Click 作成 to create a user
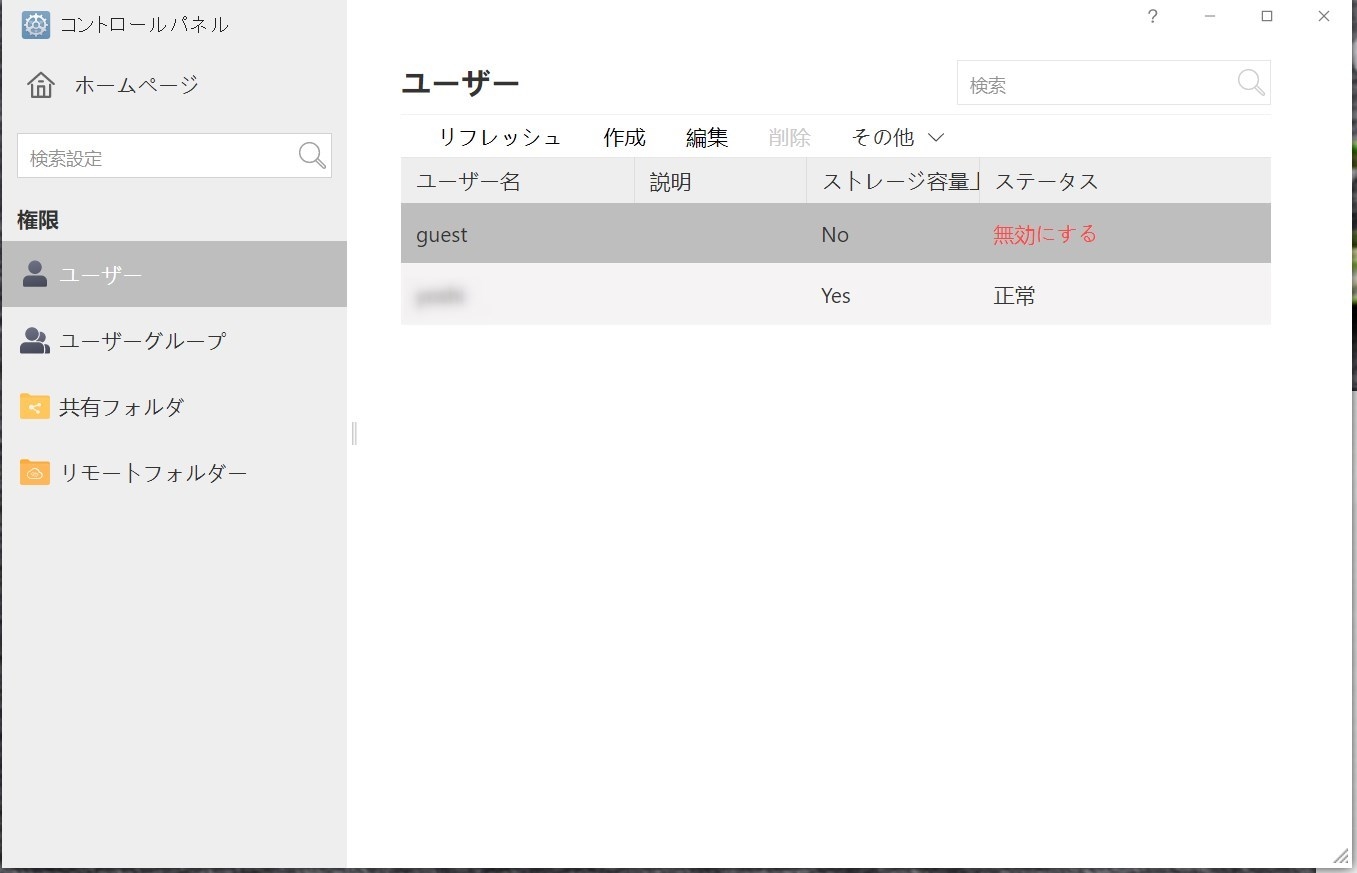The image size is (1357, 873). click(x=624, y=137)
